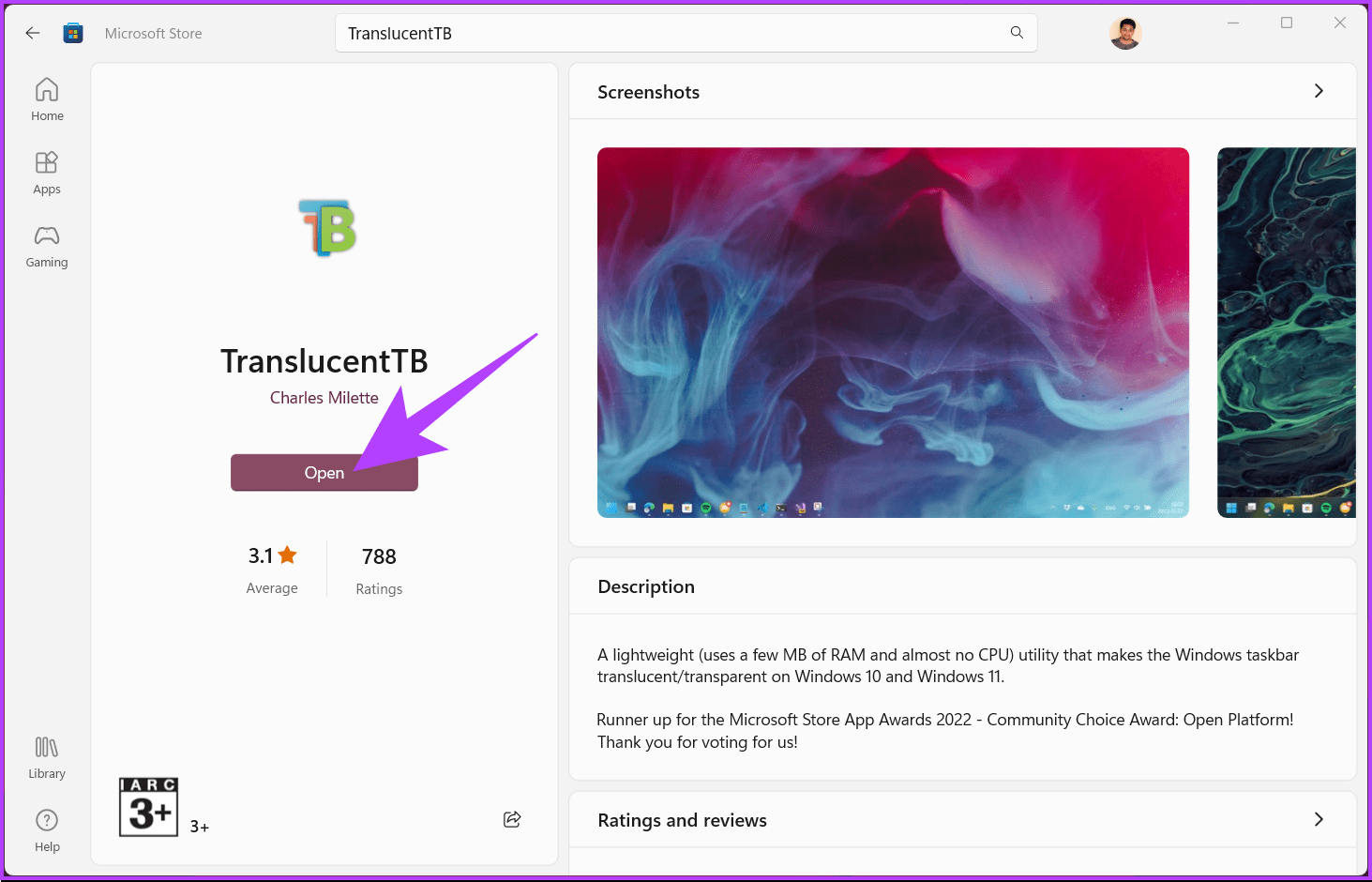
Task: Go back using the back arrow
Action: point(33,33)
